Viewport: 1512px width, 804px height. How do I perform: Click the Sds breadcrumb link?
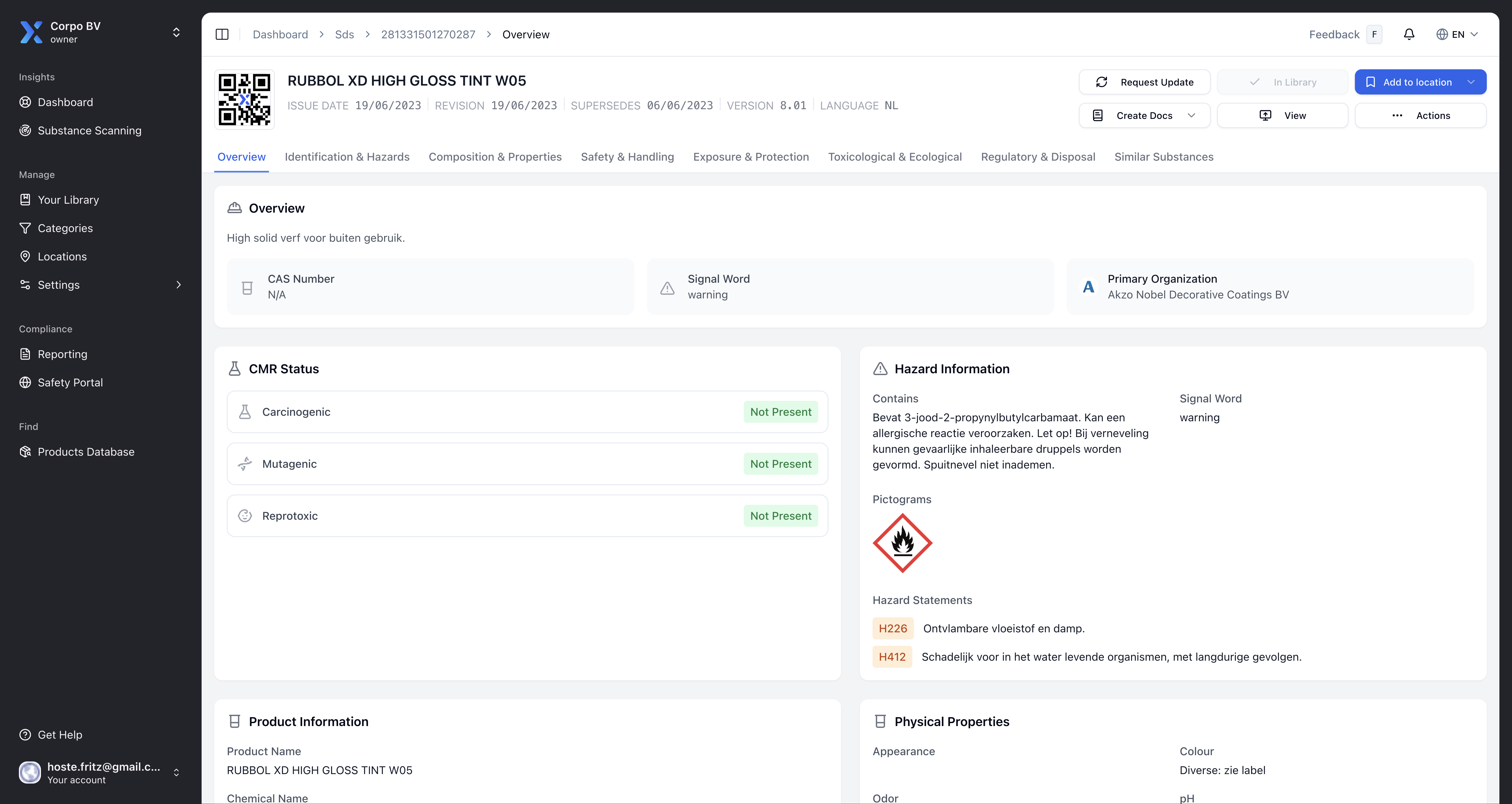tap(345, 35)
